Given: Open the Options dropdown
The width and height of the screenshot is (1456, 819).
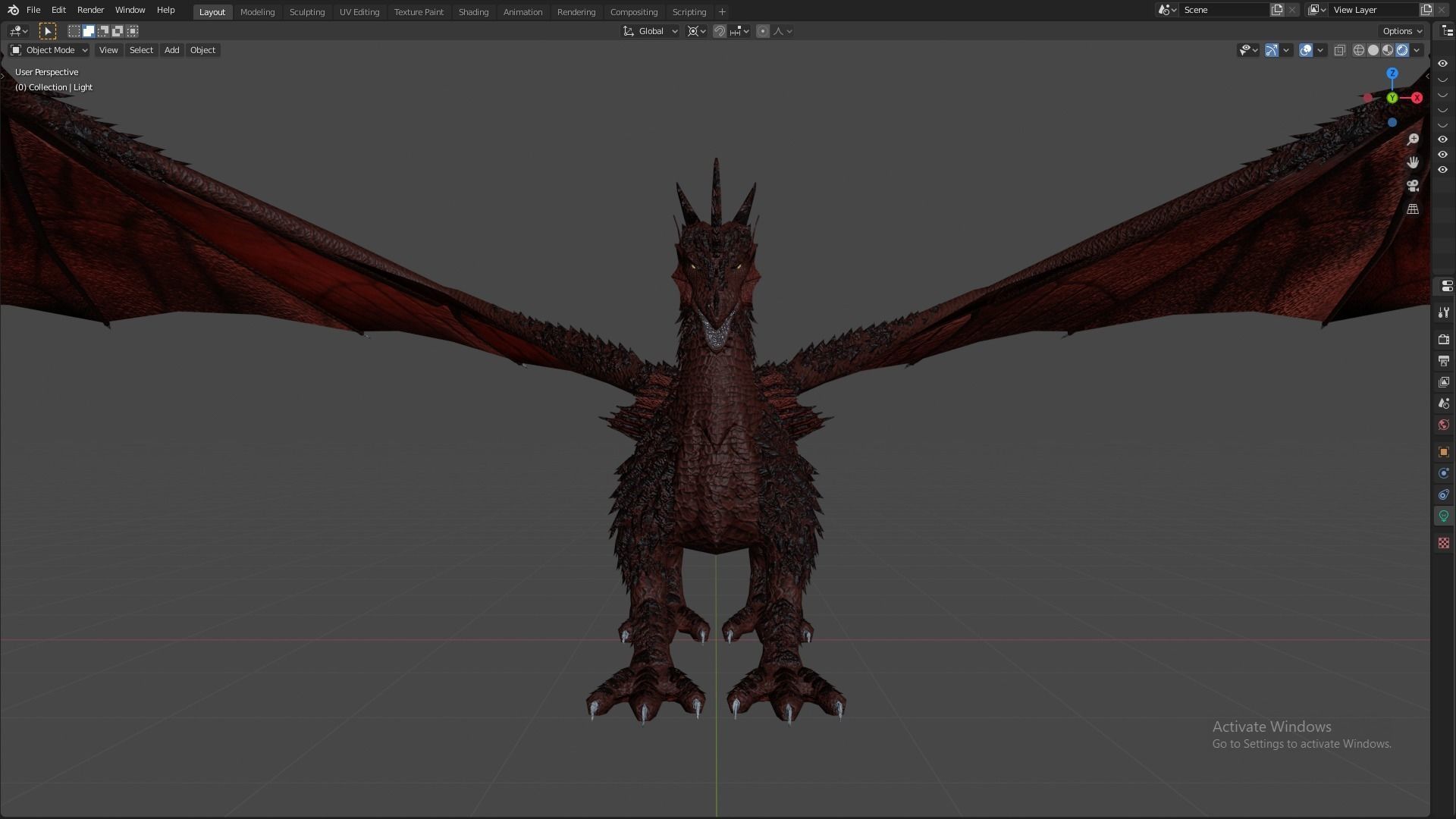Looking at the screenshot, I should [x=1402, y=31].
